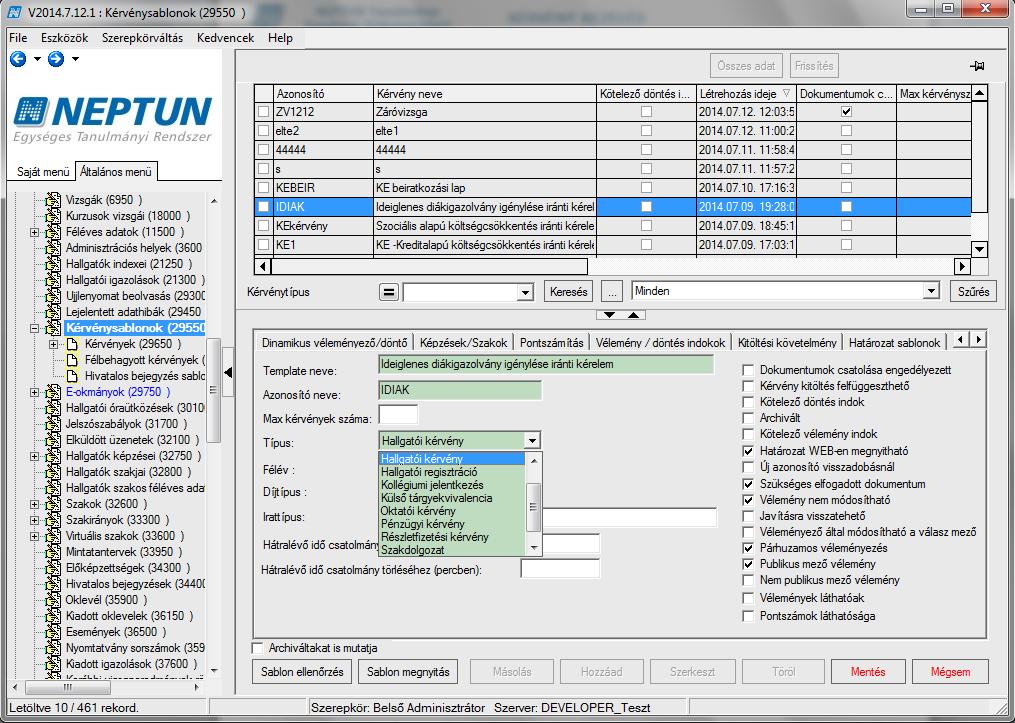Click the Szűrés button
The image size is (1015, 723).
(x=974, y=291)
